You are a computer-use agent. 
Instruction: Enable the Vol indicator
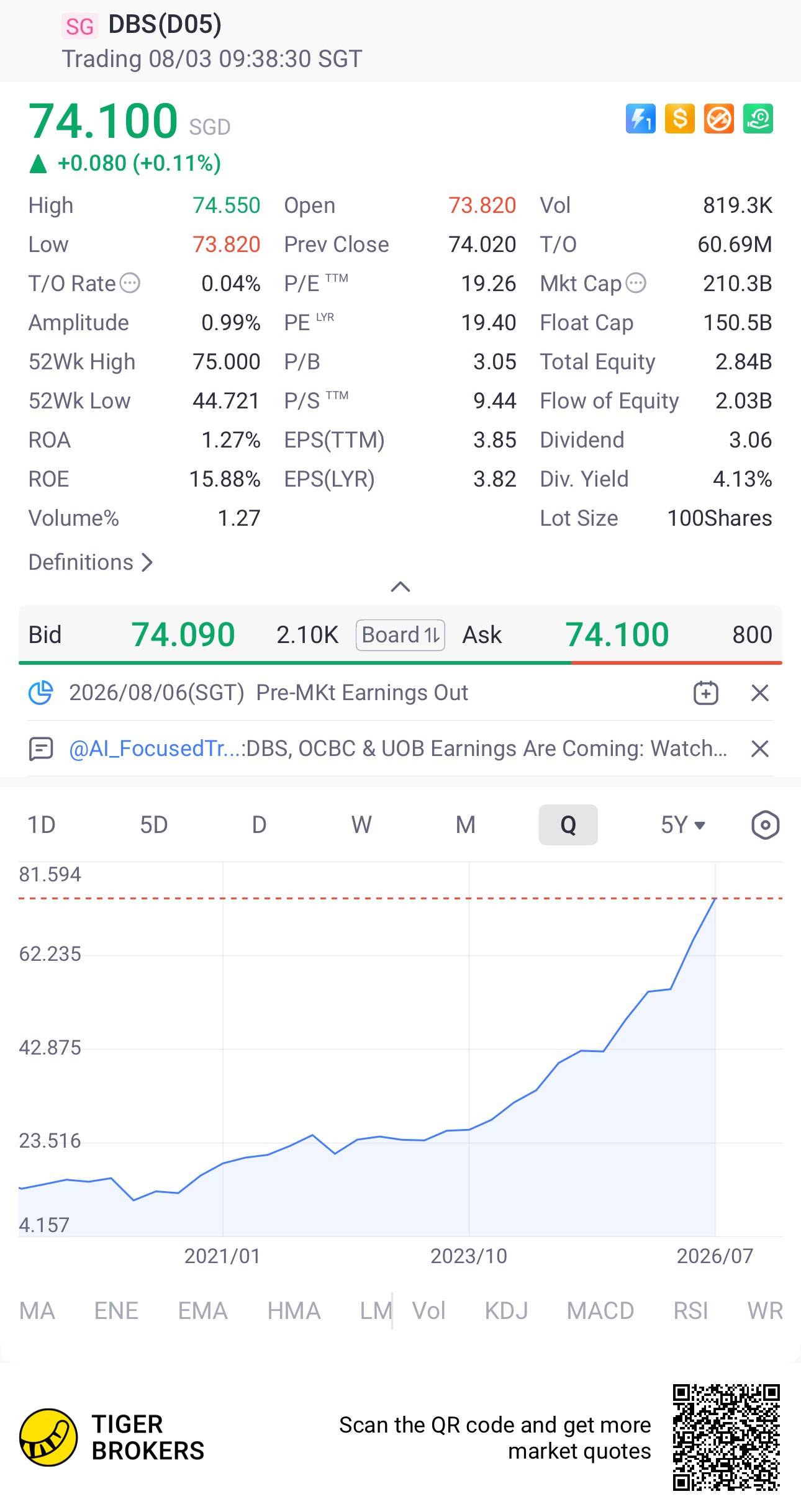click(x=429, y=1311)
